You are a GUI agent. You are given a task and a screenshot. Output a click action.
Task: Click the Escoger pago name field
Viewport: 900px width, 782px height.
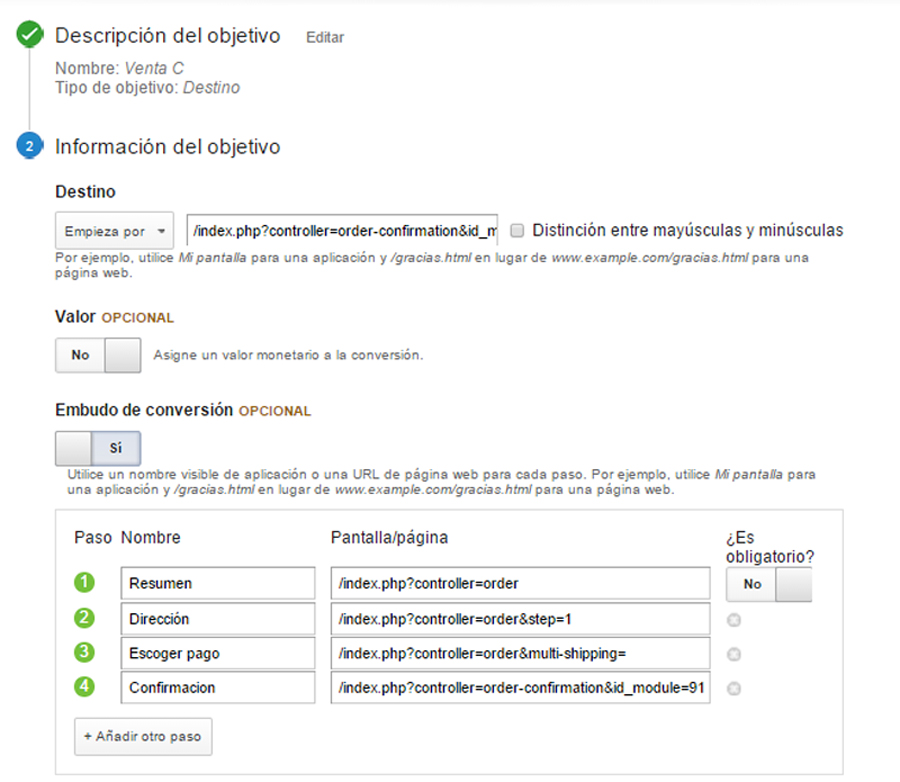[x=217, y=654]
